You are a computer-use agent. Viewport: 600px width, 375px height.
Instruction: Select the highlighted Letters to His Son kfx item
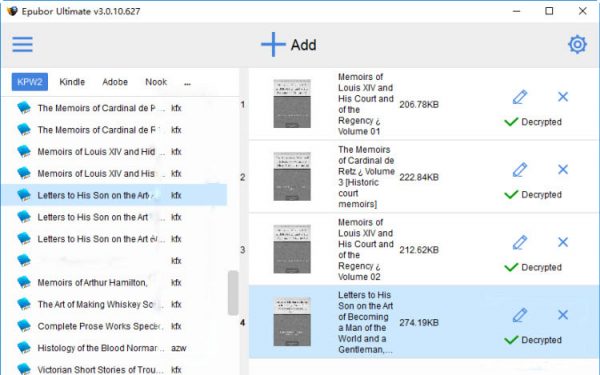coord(114,195)
